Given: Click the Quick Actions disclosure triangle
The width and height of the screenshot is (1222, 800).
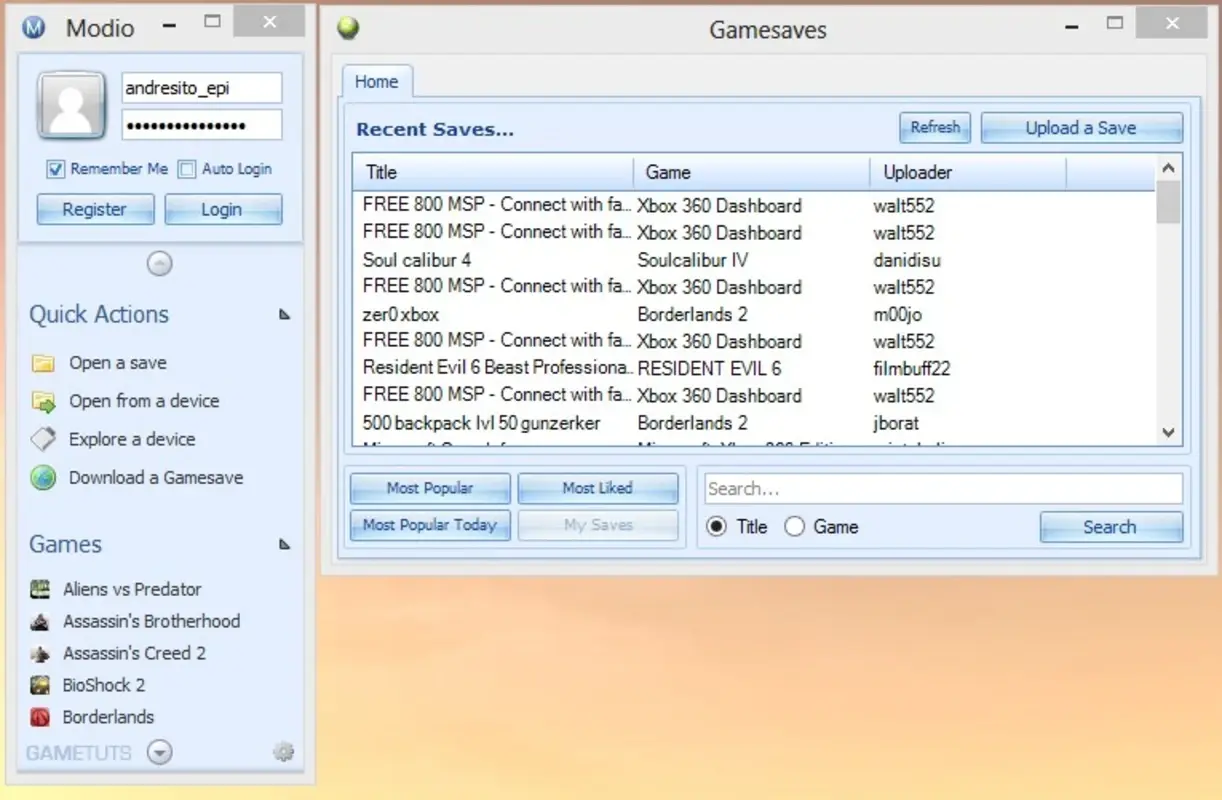Looking at the screenshot, I should (x=284, y=314).
